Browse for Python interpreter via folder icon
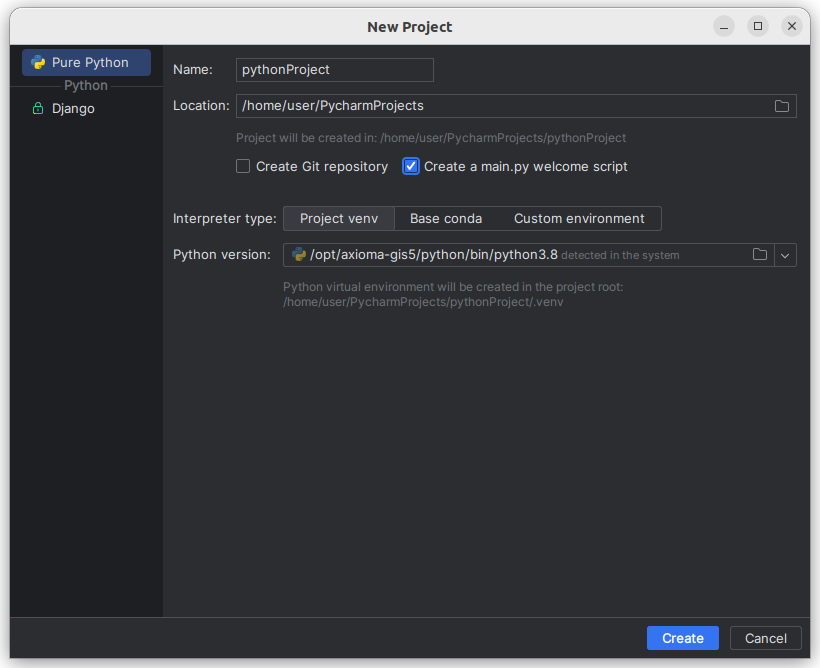This screenshot has width=820, height=668. tap(760, 255)
